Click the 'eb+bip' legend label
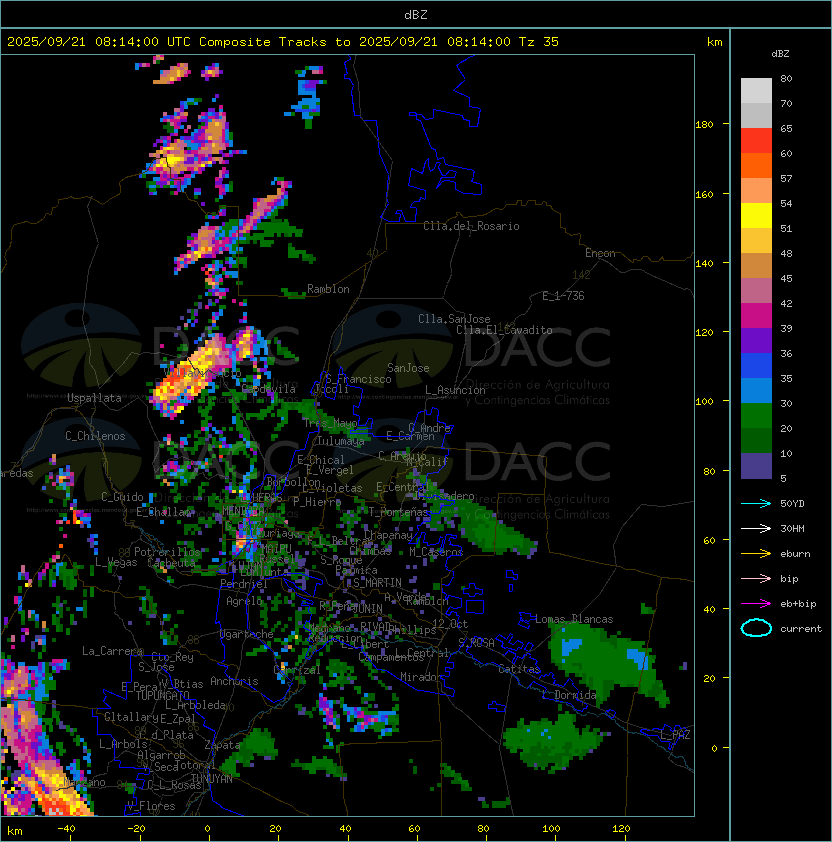The image size is (832, 842). (x=798, y=604)
